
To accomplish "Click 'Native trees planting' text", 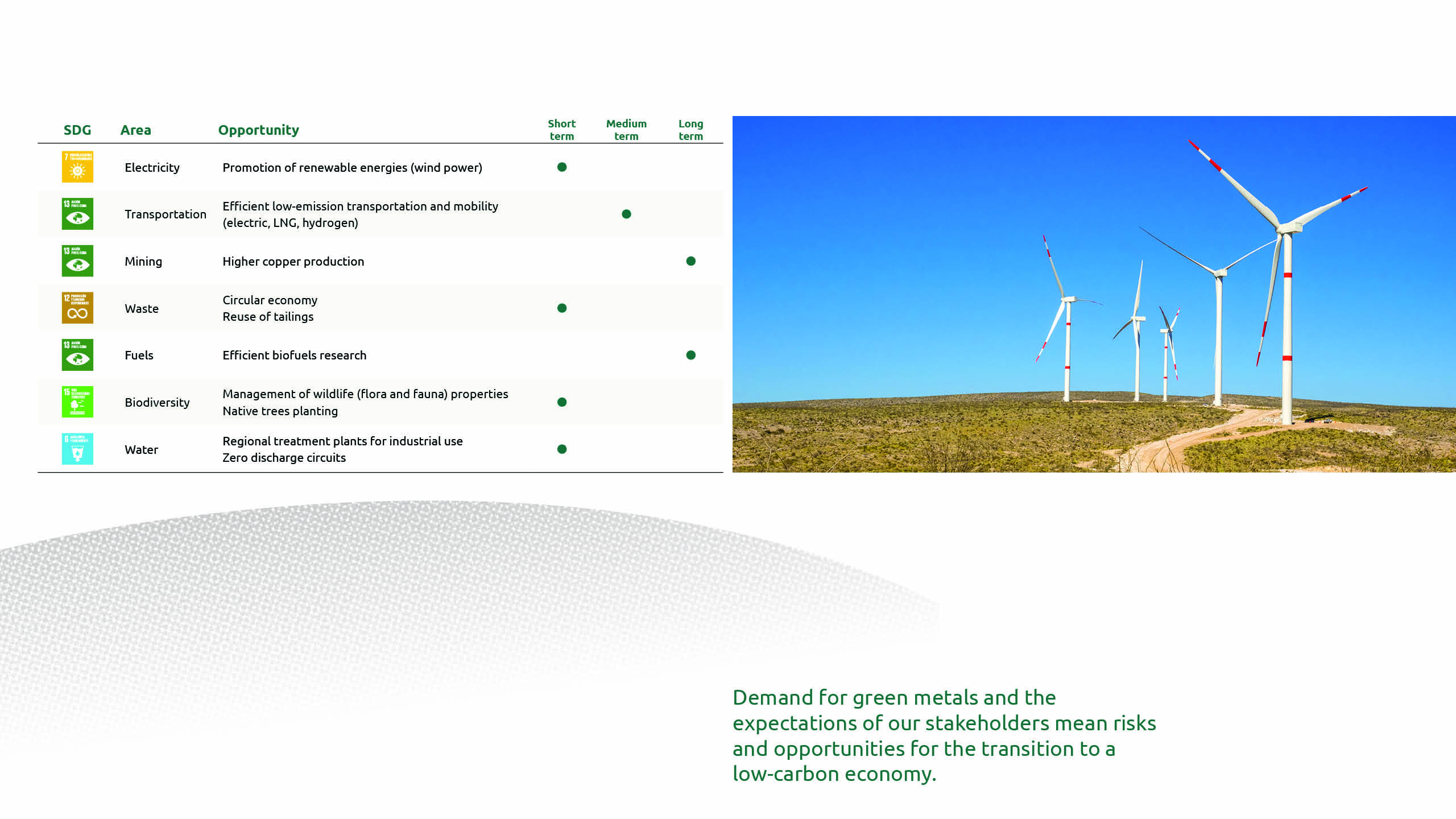I will [280, 411].
